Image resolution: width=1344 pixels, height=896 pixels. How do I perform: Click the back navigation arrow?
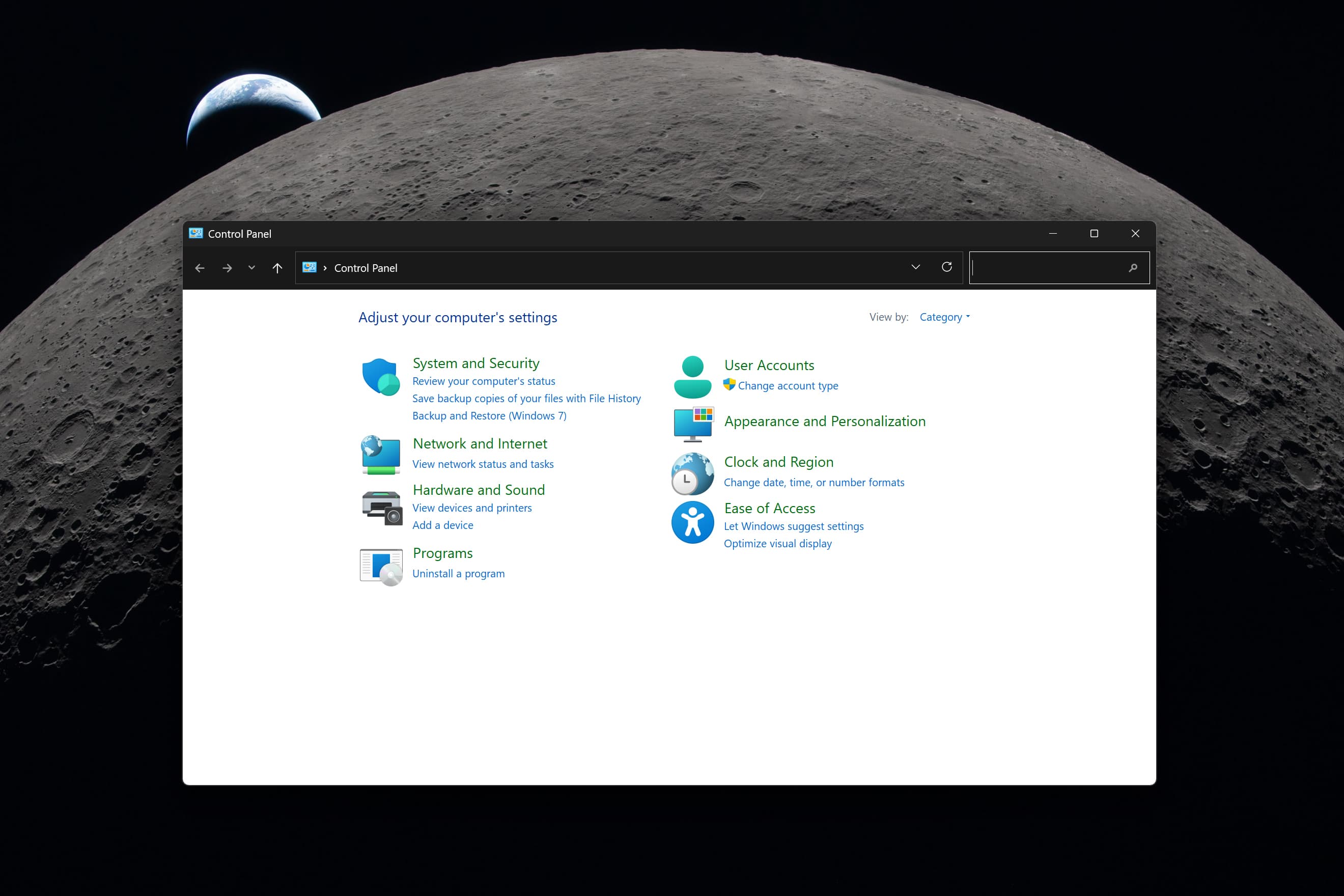(200, 267)
